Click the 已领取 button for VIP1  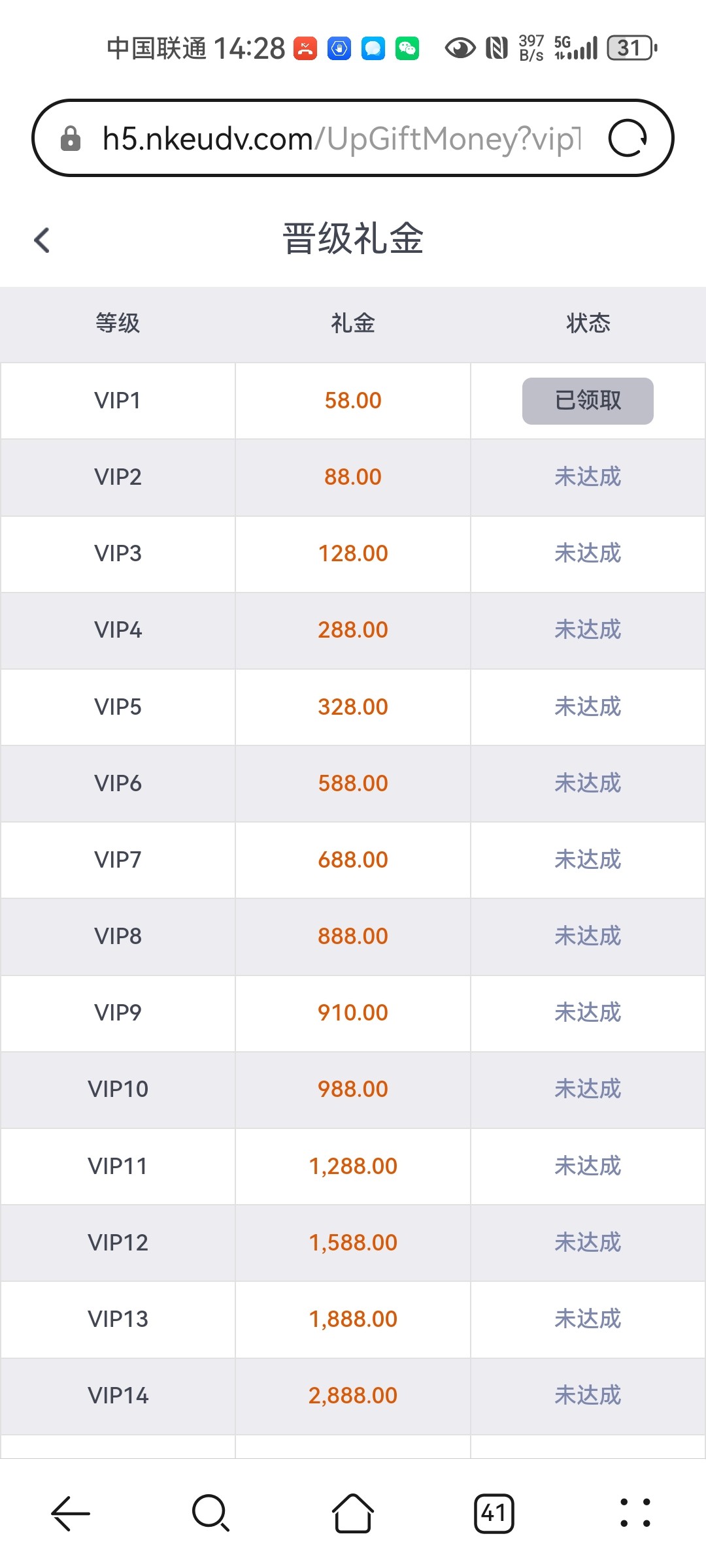tap(588, 400)
